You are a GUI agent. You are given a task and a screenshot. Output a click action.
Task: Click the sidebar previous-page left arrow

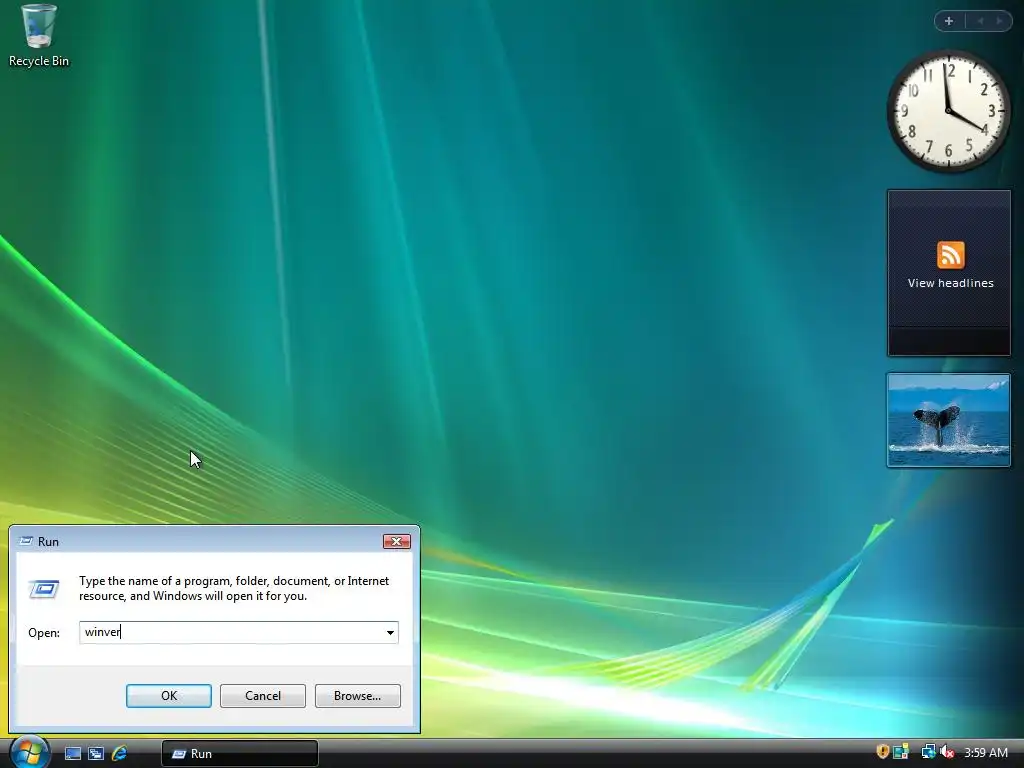[x=980, y=21]
